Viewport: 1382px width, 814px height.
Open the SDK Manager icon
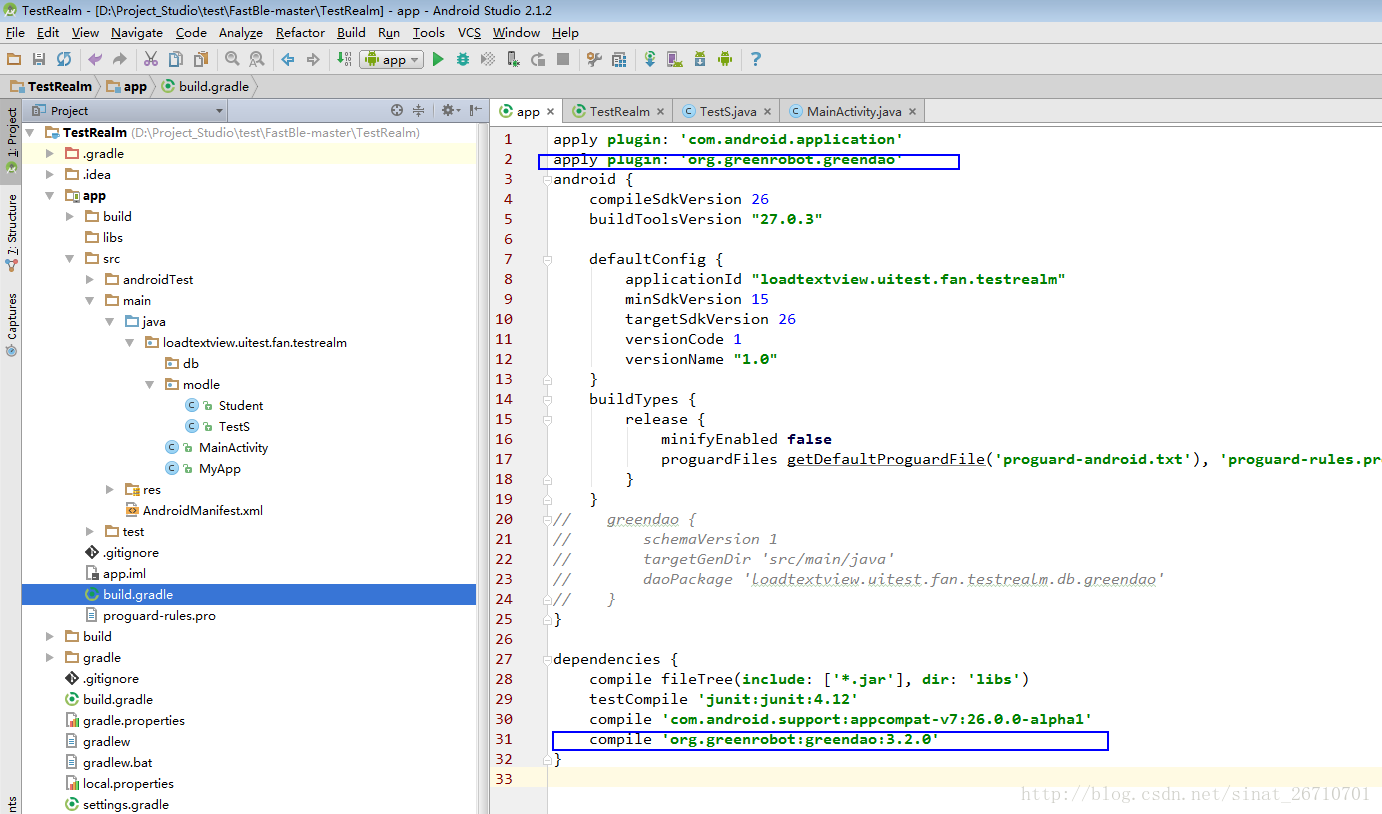click(x=700, y=60)
